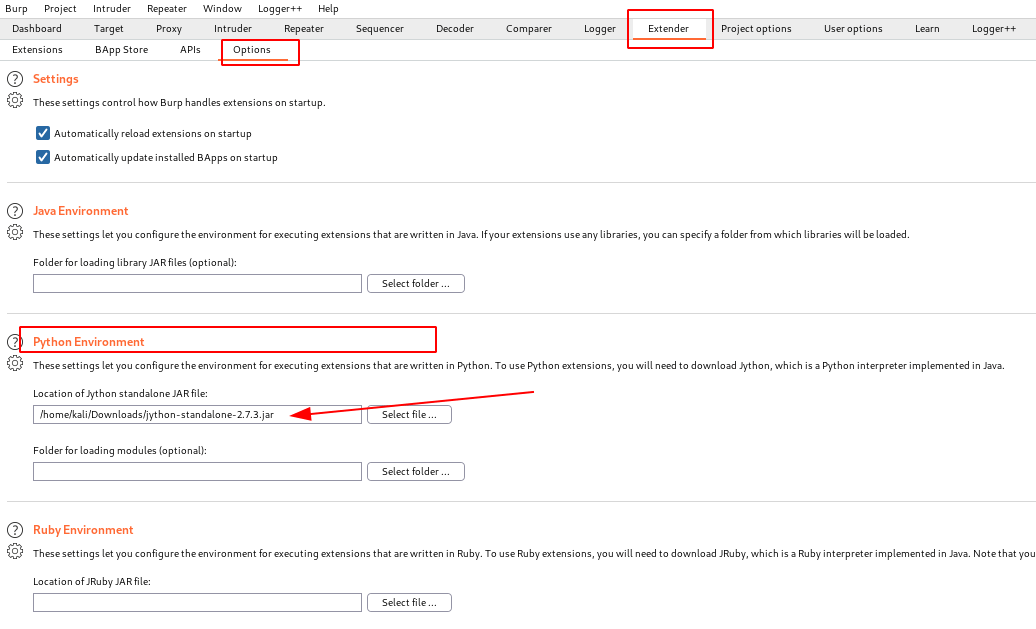Click the Python Environment gear icon

15,363
